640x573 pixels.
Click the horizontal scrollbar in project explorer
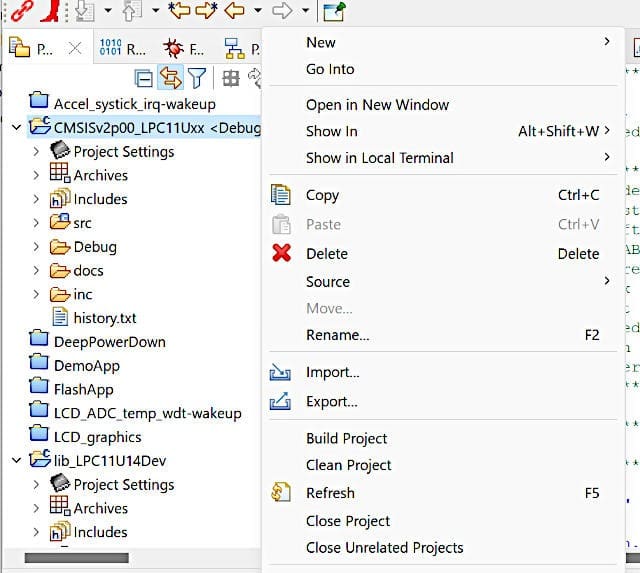click(x=77, y=557)
